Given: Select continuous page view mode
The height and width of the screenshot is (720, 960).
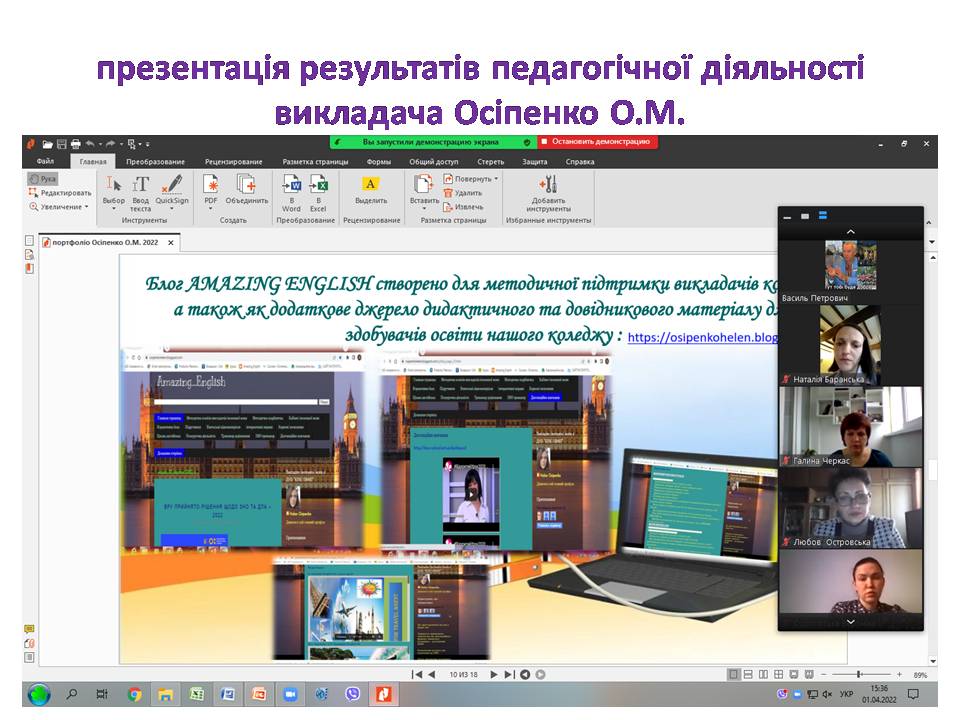Looking at the screenshot, I should pyautogui.click(x=748, y=674).
